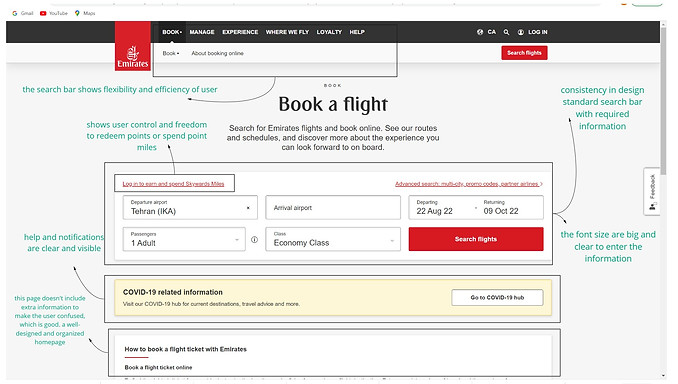Image resolution: width=678 pixels, height=384 pixels.
Task: Open the LOYALTY menu
Action: [329, 32]
